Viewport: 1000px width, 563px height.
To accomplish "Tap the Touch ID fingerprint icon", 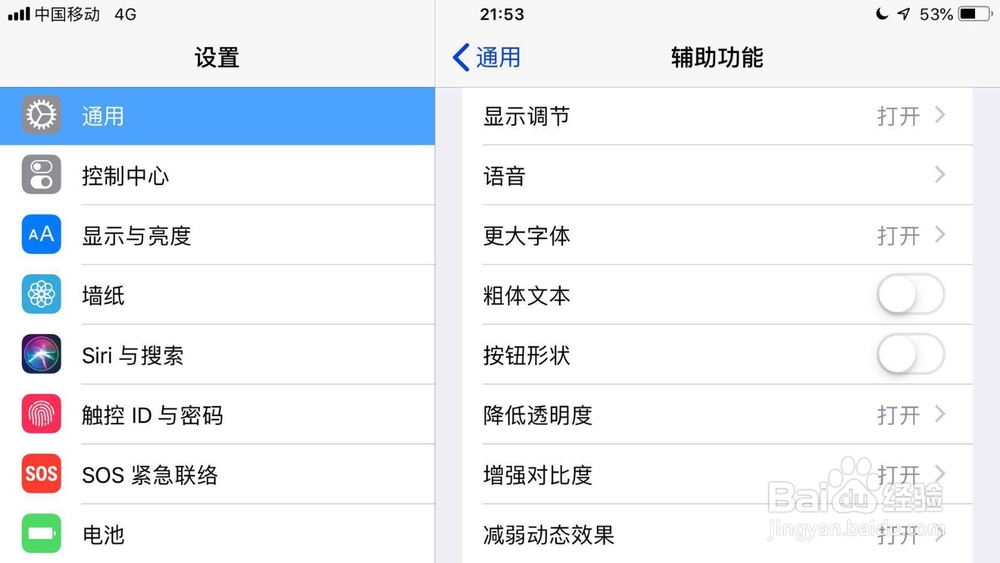I will (41, 415).
